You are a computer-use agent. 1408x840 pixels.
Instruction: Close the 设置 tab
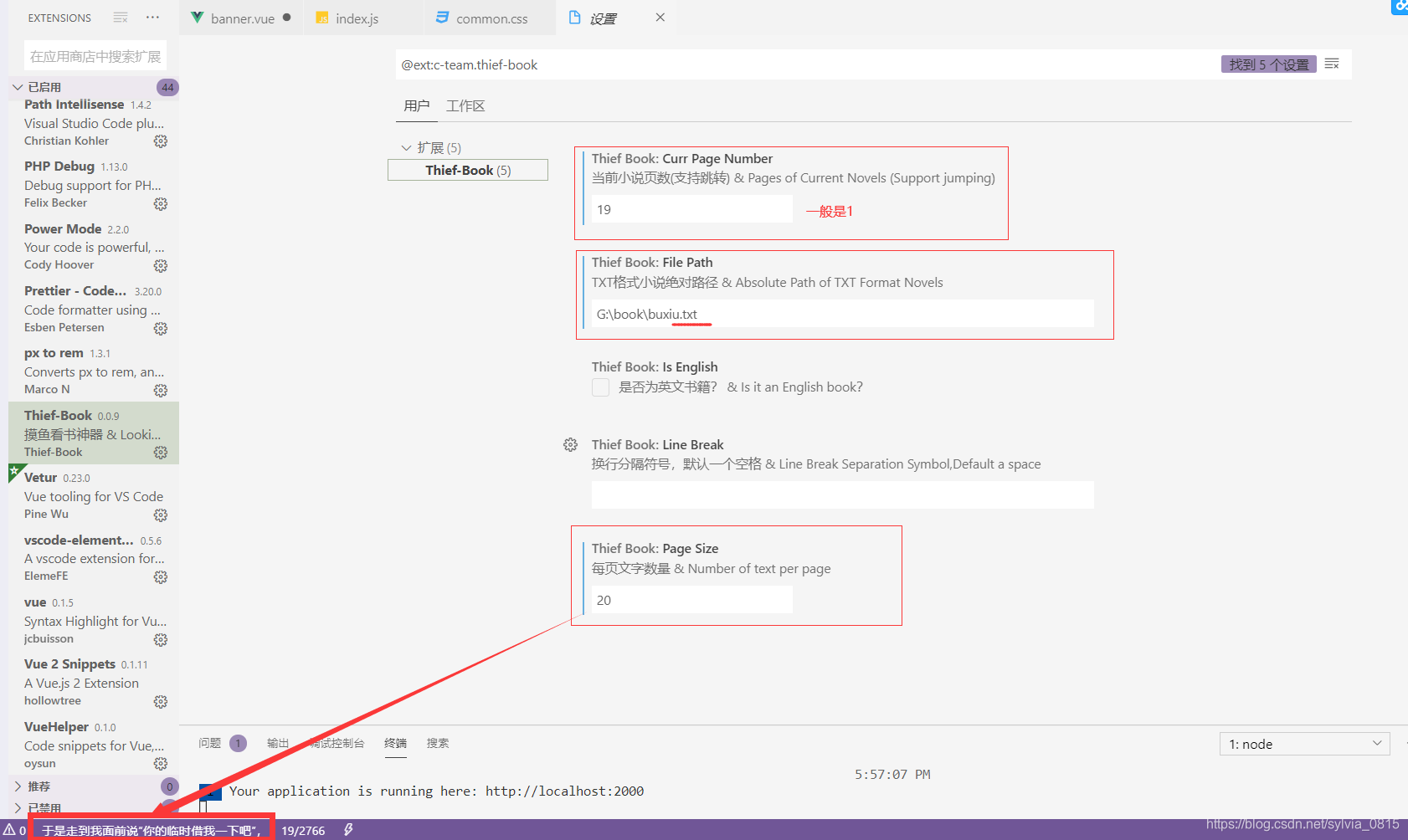pyautogui.click(x=660, y=18)
